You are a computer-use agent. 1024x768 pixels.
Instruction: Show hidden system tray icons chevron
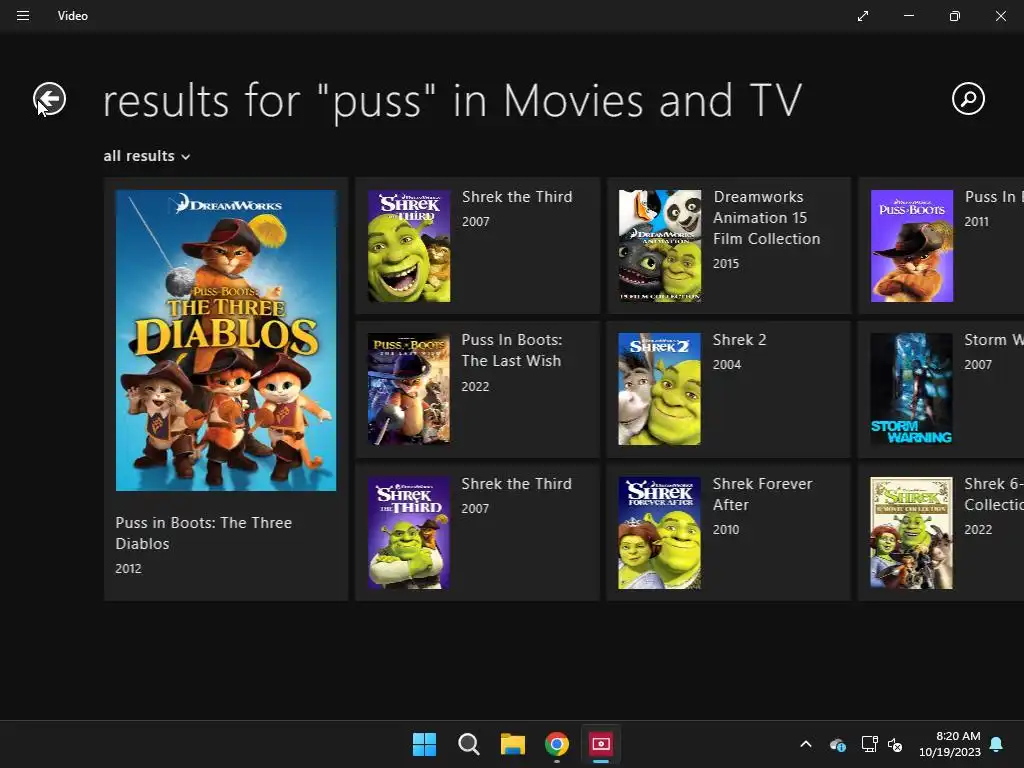coord(806,744)
